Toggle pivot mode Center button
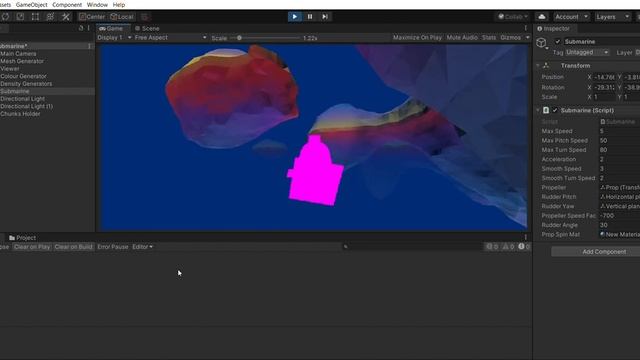 (x=92, y=17)
